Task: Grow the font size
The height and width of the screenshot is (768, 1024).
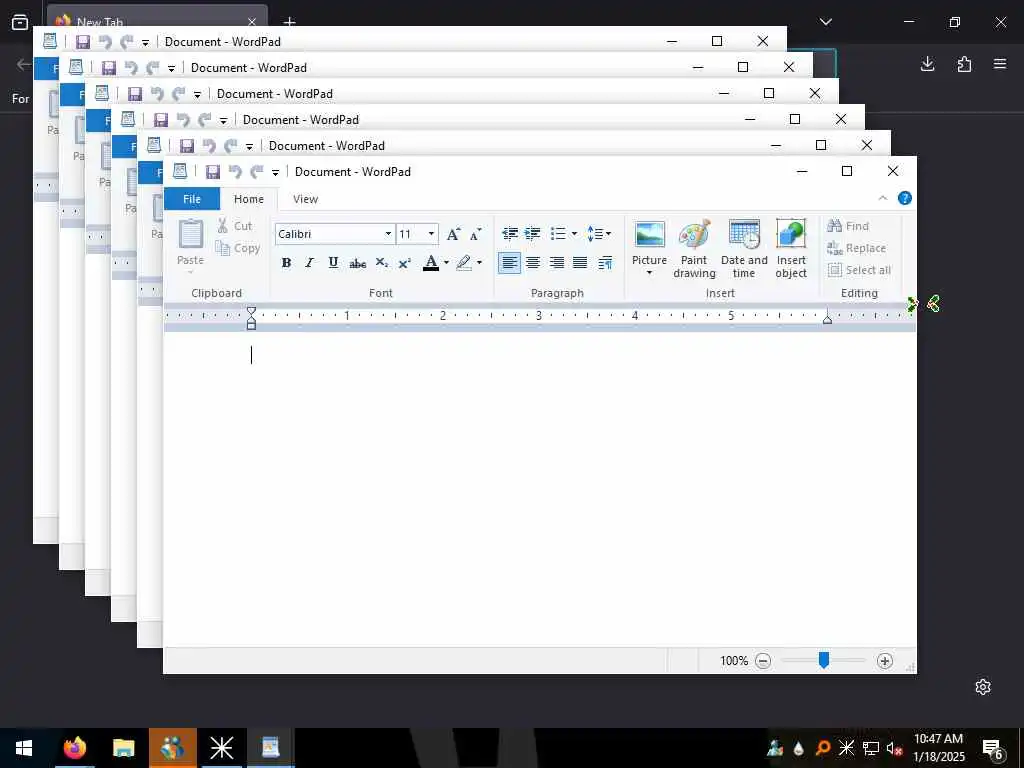Action: coord(453,234)
